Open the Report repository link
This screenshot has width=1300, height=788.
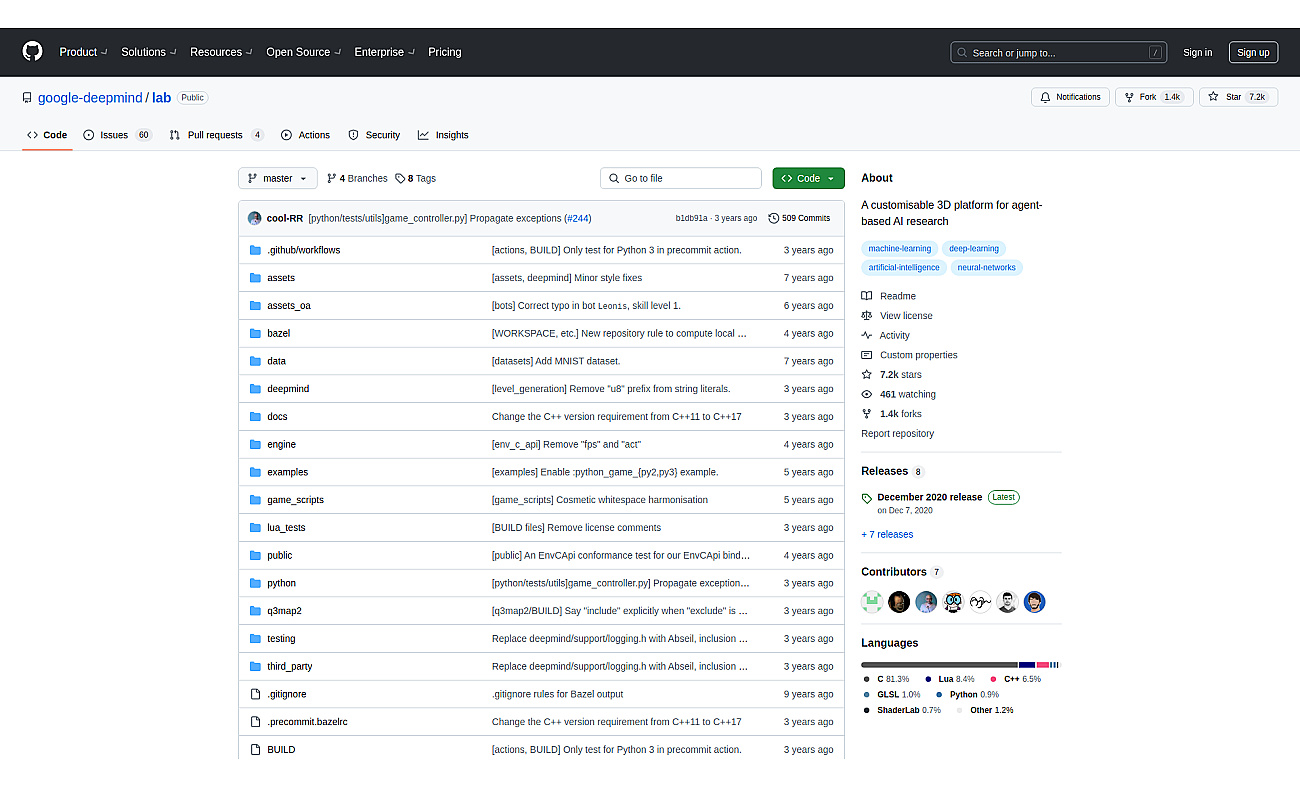tap(897, 434)
